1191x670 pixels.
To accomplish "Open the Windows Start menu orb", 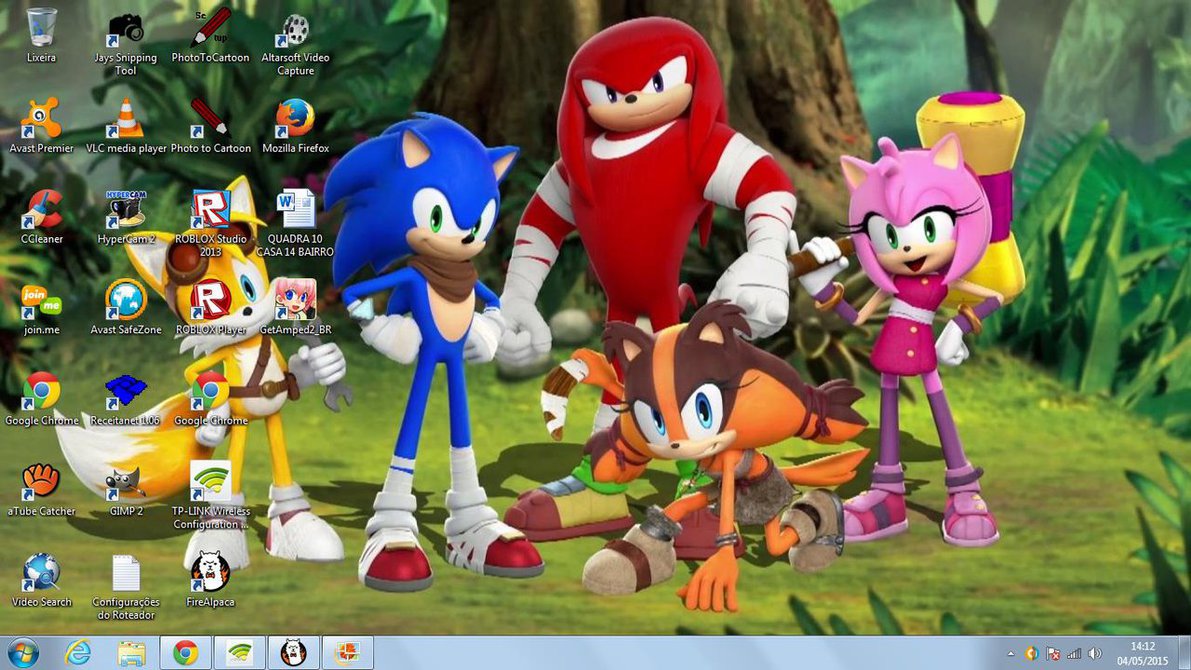I will click(23, 653).
